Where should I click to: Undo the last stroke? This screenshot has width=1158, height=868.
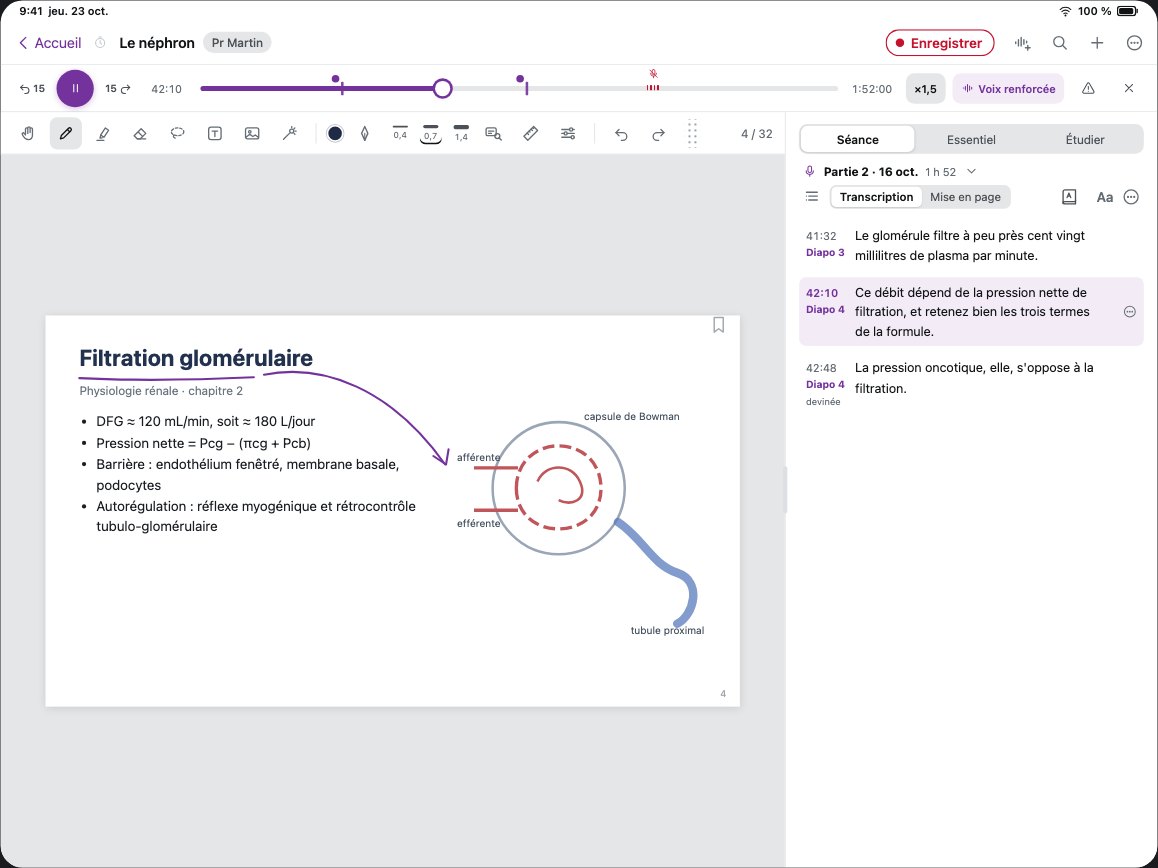(x=621, y=134)
